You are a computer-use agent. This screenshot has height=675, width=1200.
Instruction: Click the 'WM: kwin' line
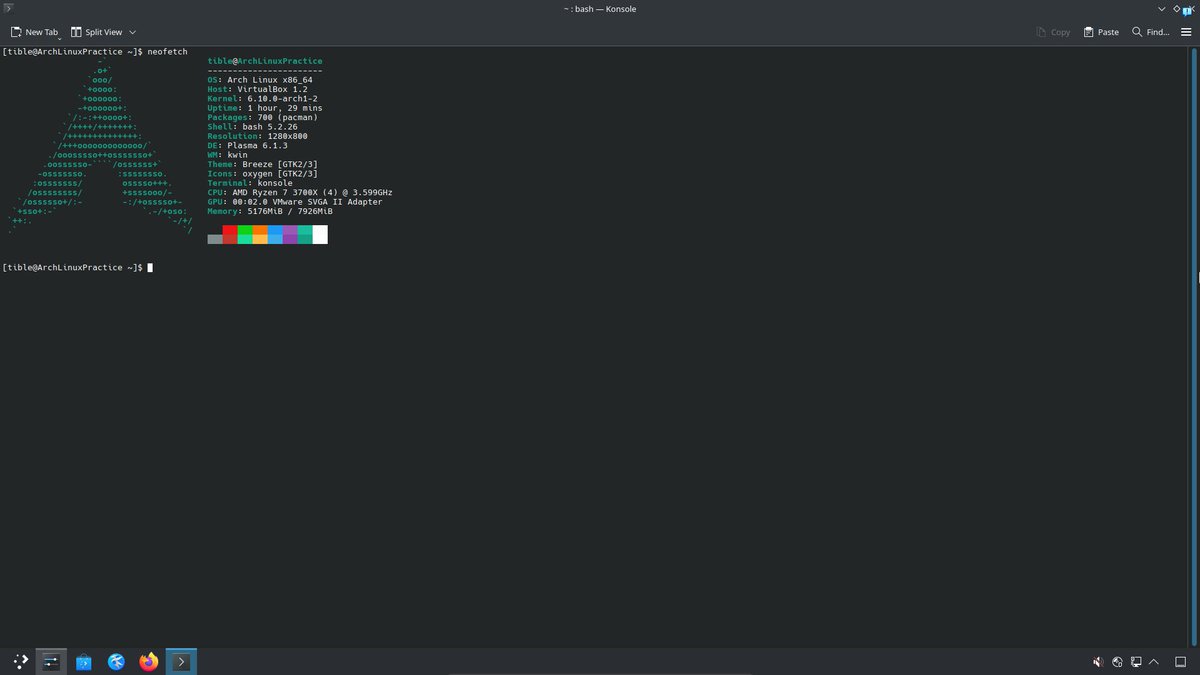point(227,155)
